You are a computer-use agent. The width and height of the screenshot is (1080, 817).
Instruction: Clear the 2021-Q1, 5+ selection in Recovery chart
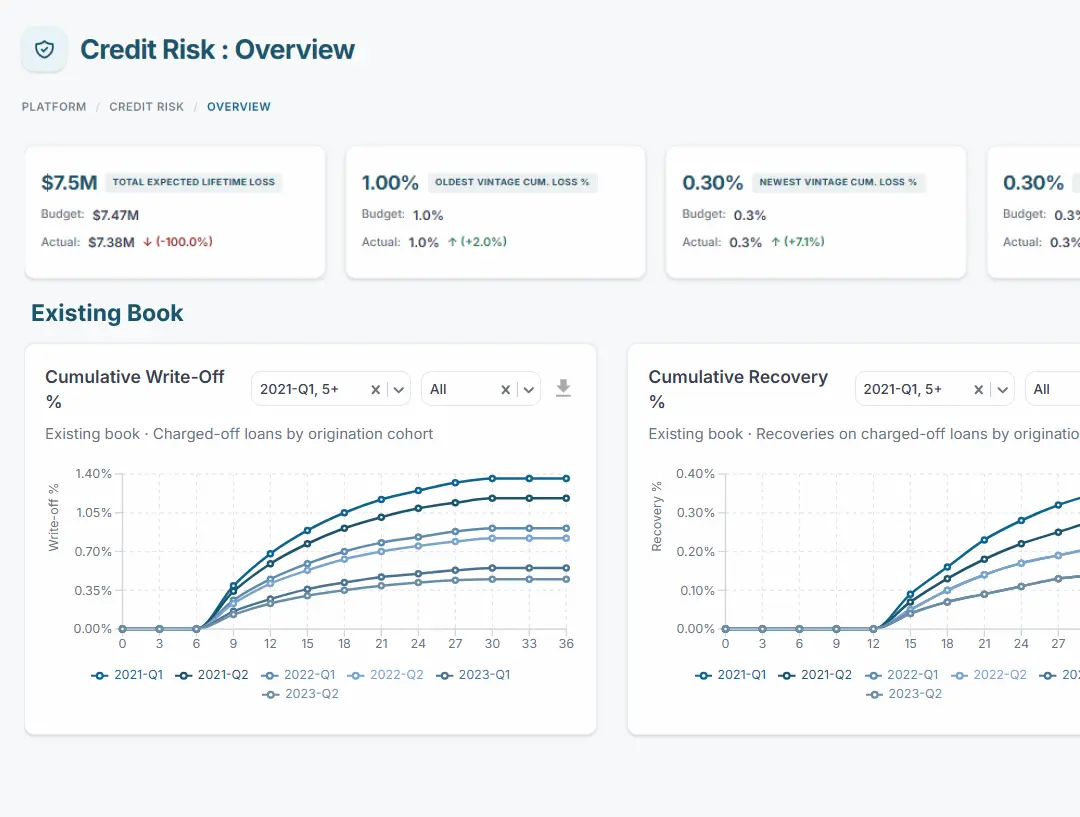(979, 390)
